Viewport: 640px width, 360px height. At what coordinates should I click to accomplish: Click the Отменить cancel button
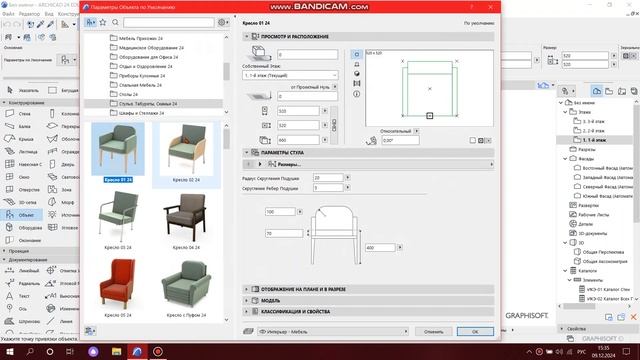coord(433,331)
